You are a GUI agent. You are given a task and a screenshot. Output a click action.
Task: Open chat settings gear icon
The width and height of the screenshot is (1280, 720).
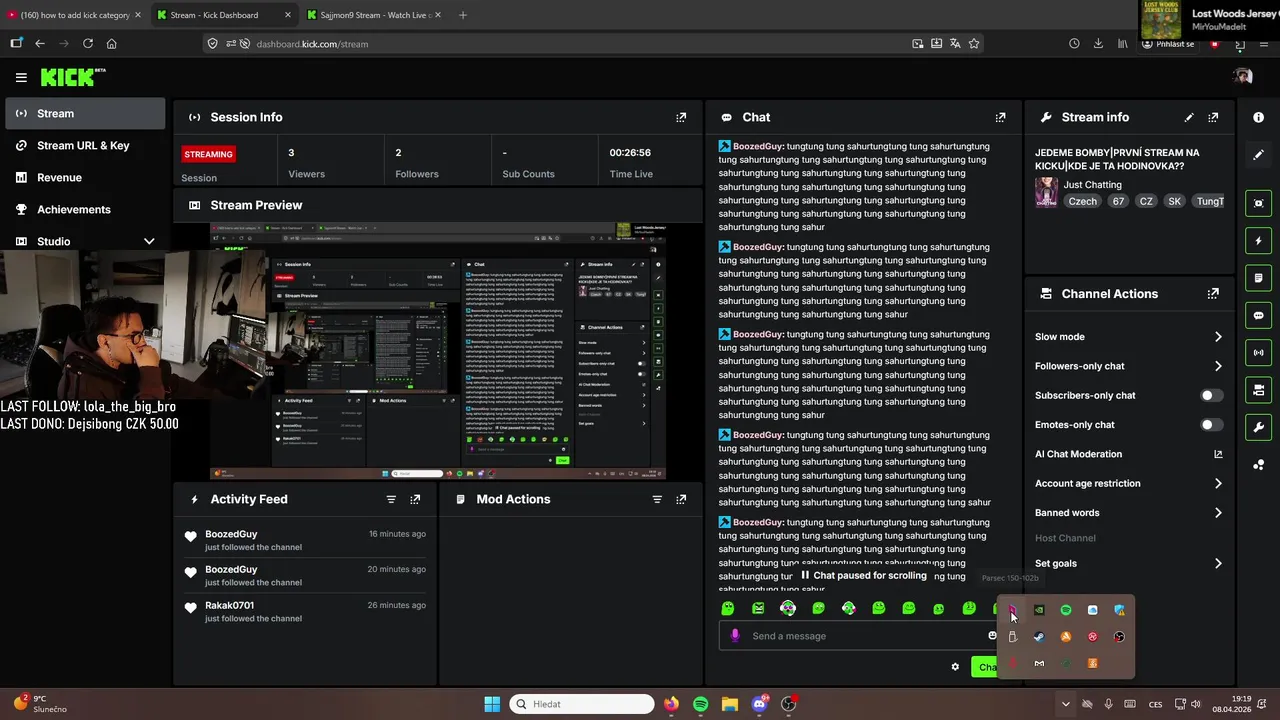955,667
